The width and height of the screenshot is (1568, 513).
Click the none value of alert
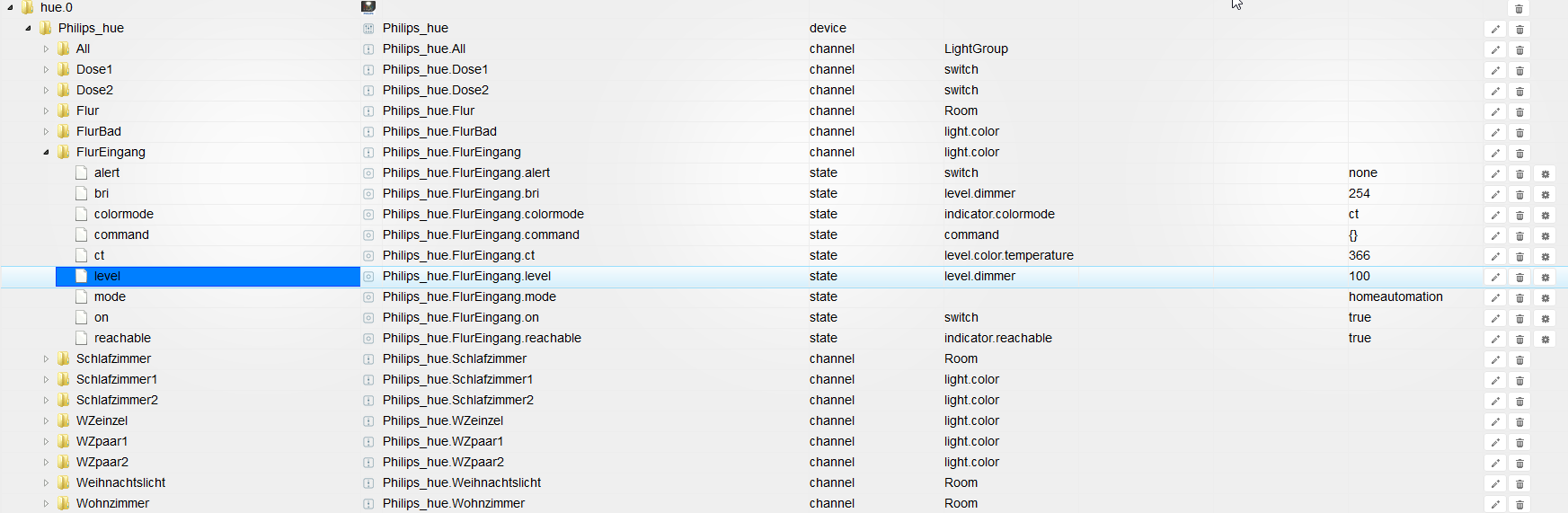point(1363,172)
